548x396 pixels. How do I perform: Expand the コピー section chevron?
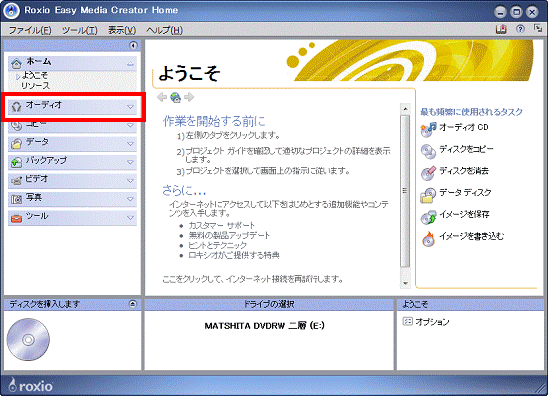point(130,125)
